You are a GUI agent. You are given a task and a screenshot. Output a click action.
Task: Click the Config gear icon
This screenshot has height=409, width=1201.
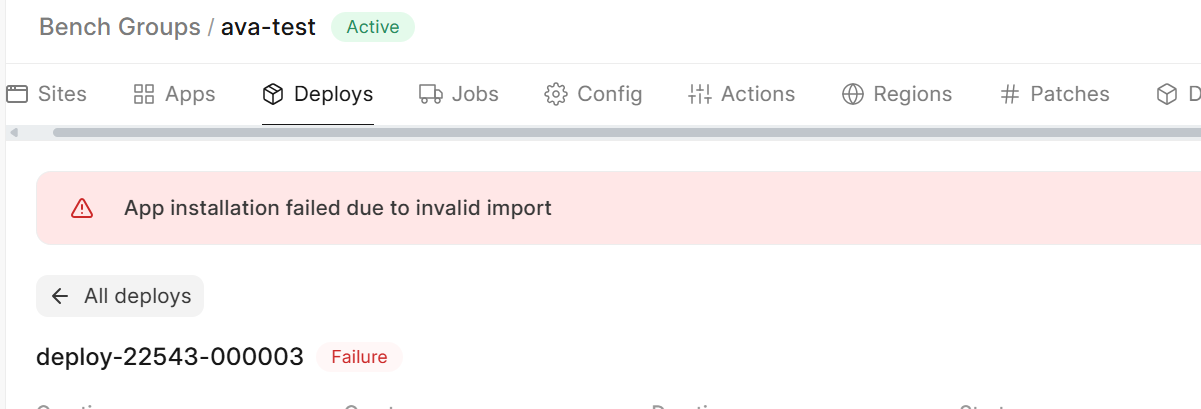pos(555,94)
